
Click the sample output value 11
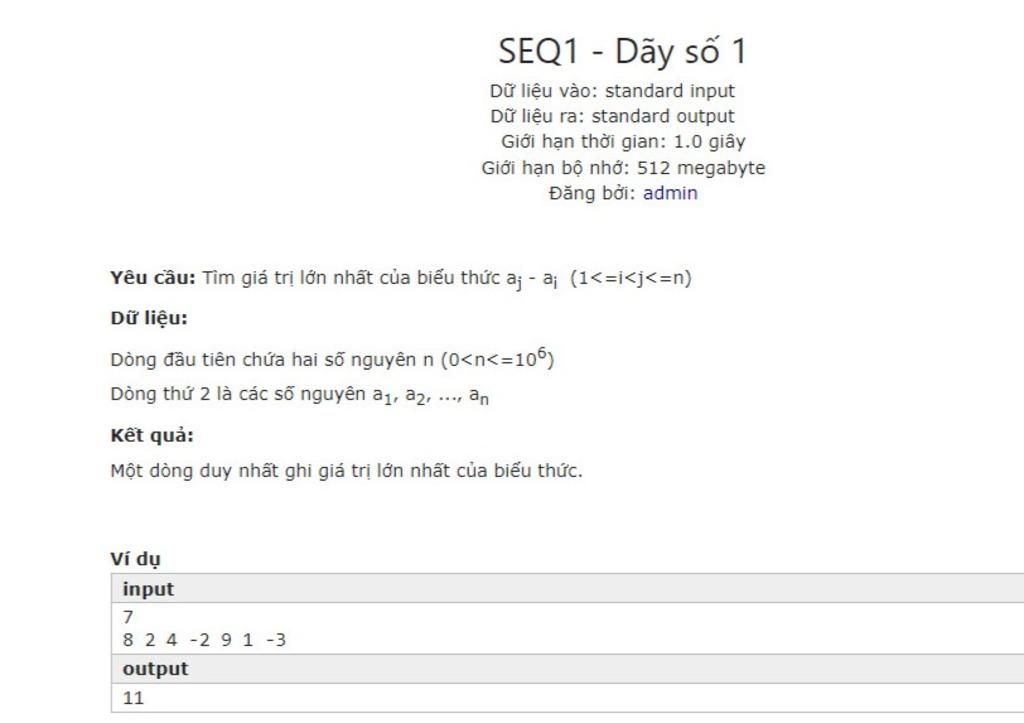133,698
